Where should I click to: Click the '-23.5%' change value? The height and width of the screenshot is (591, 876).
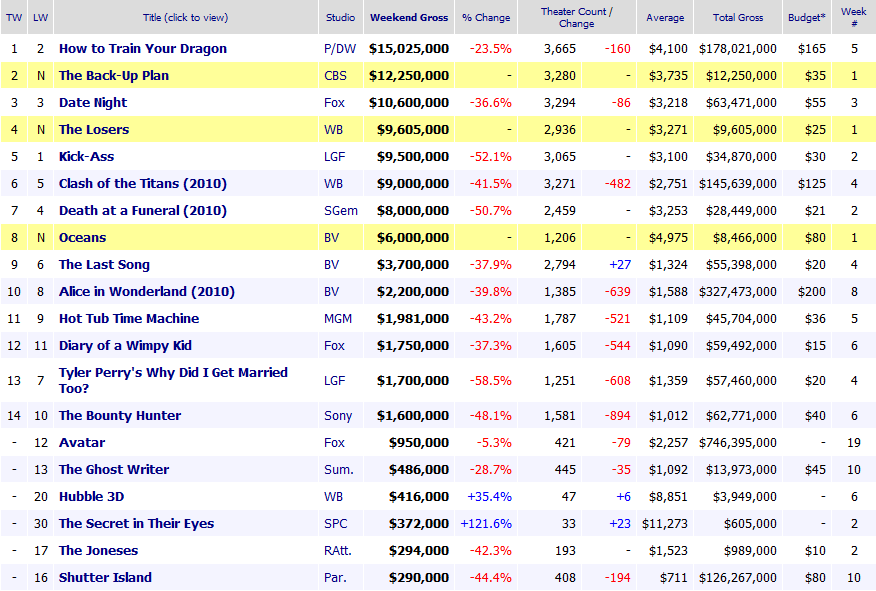(491, 49)
